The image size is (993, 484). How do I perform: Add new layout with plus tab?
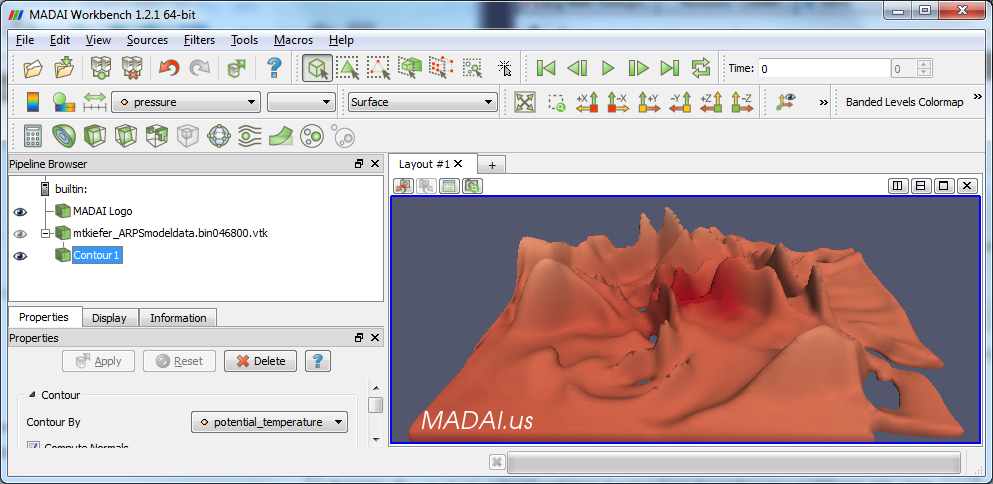[492, 165]
